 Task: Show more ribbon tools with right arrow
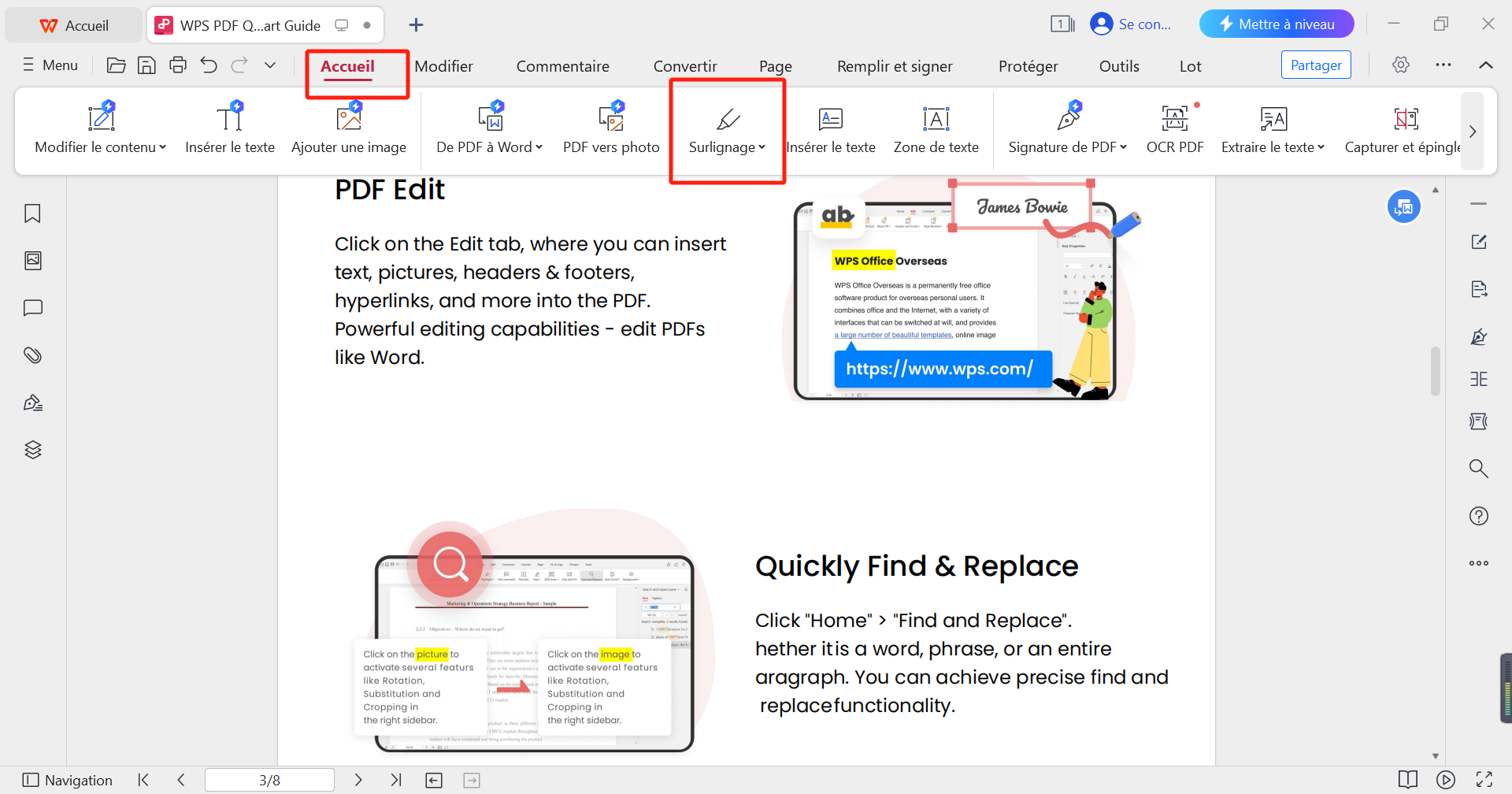(1473, 132)
